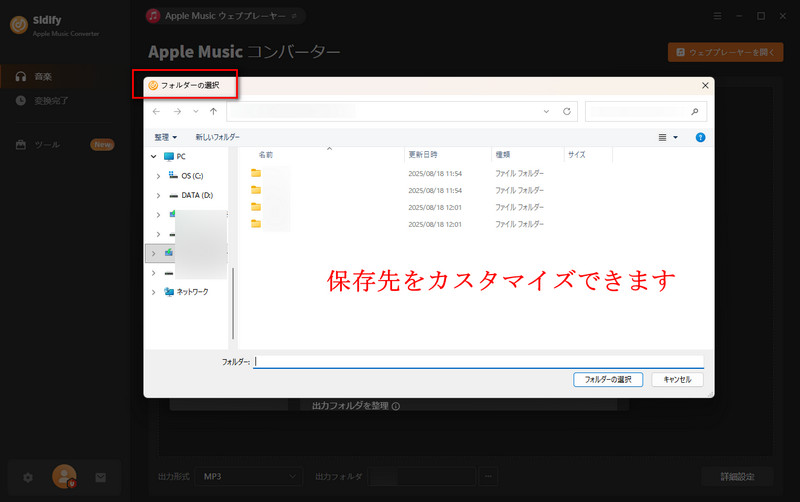Close the folder selection dialog
Viewport: 800px width, 502px height.
point(705,85)
